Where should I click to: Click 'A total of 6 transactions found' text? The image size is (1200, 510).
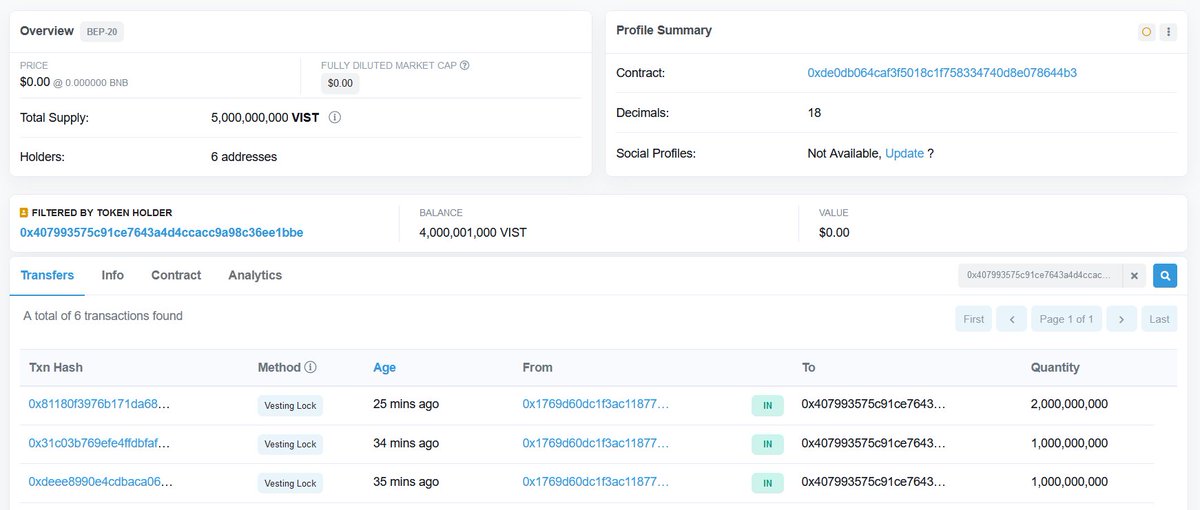(103, 316)
